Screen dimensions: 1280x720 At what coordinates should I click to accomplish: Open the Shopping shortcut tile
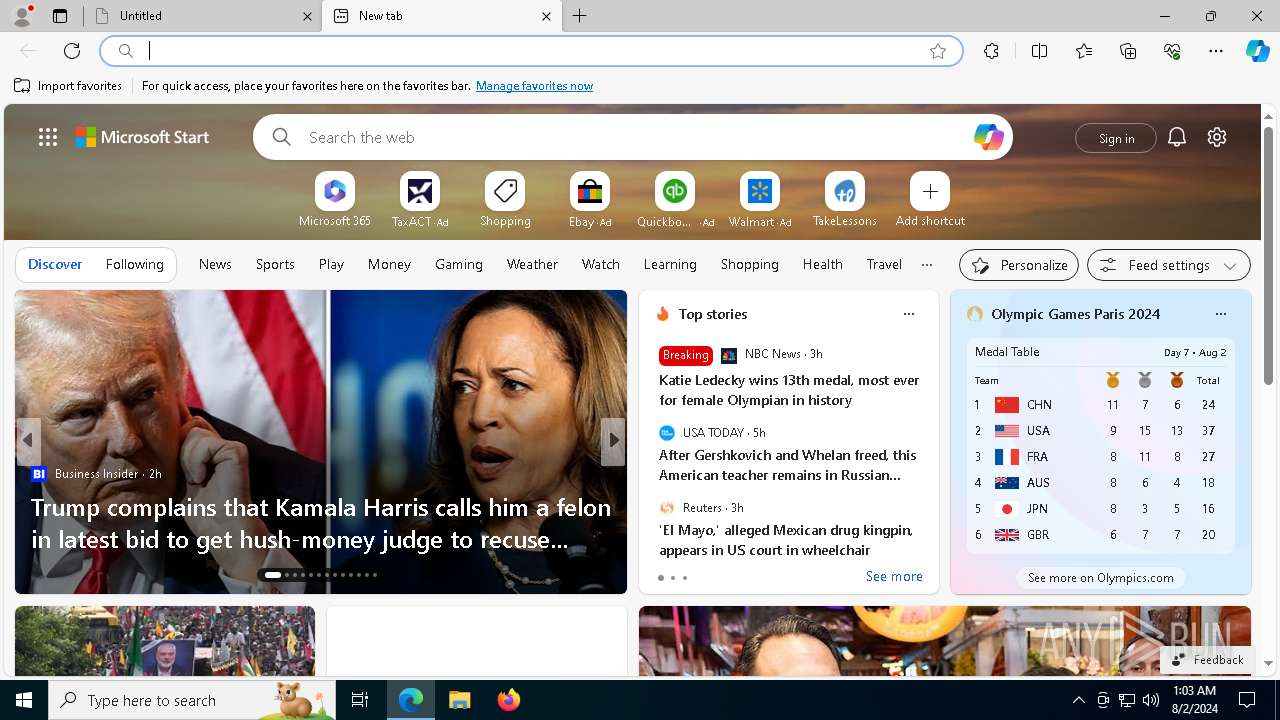coord(505,200)
